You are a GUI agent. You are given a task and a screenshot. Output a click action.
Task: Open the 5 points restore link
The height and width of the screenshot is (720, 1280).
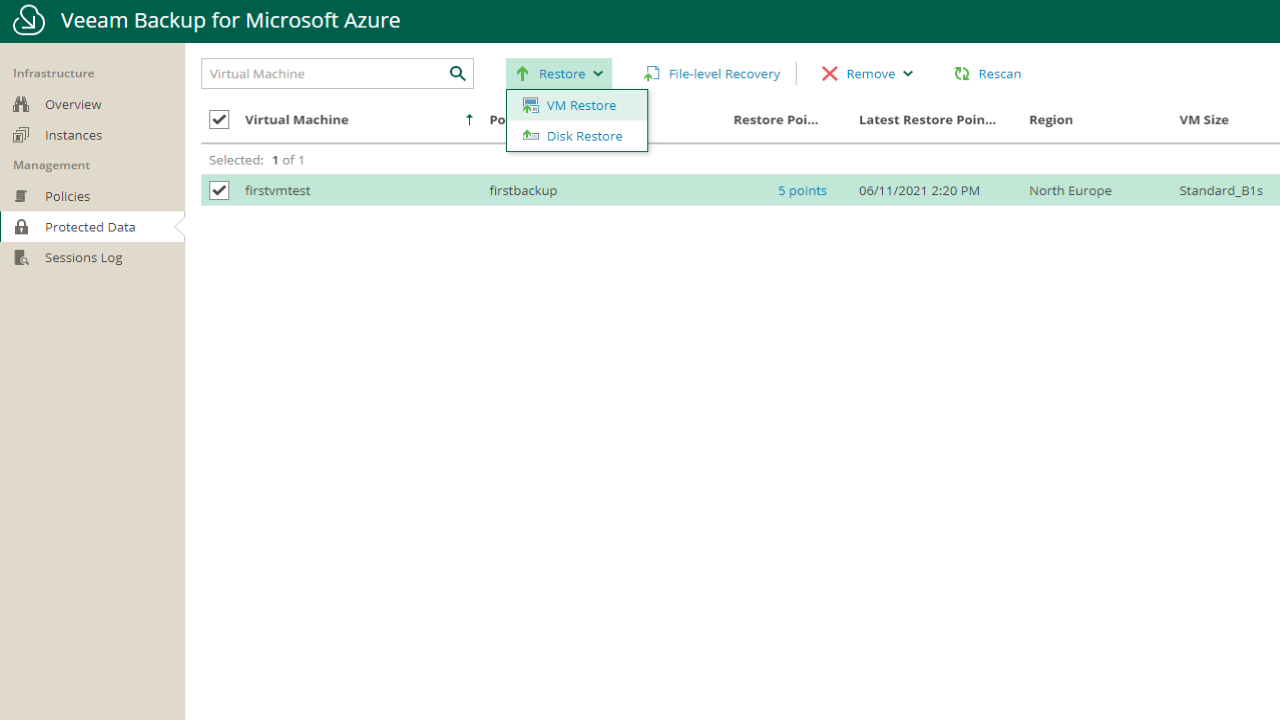tap(802, 191)
